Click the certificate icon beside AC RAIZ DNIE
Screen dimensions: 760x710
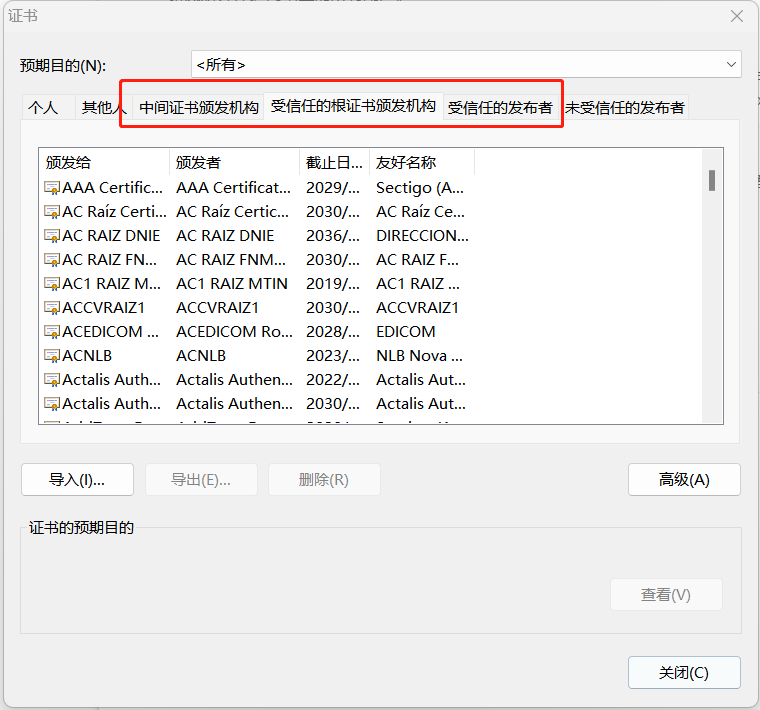click(52, 236)
